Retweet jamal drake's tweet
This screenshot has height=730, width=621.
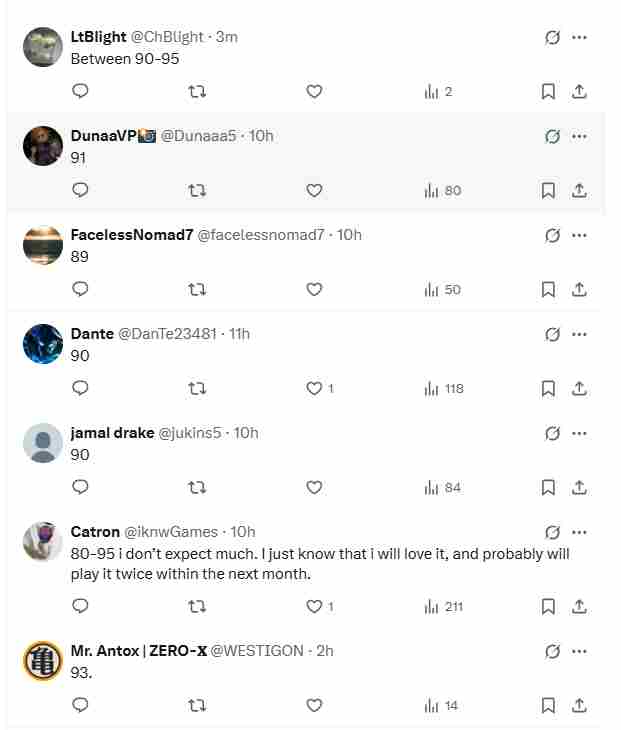pyautogui.click(x=197, y=487)
